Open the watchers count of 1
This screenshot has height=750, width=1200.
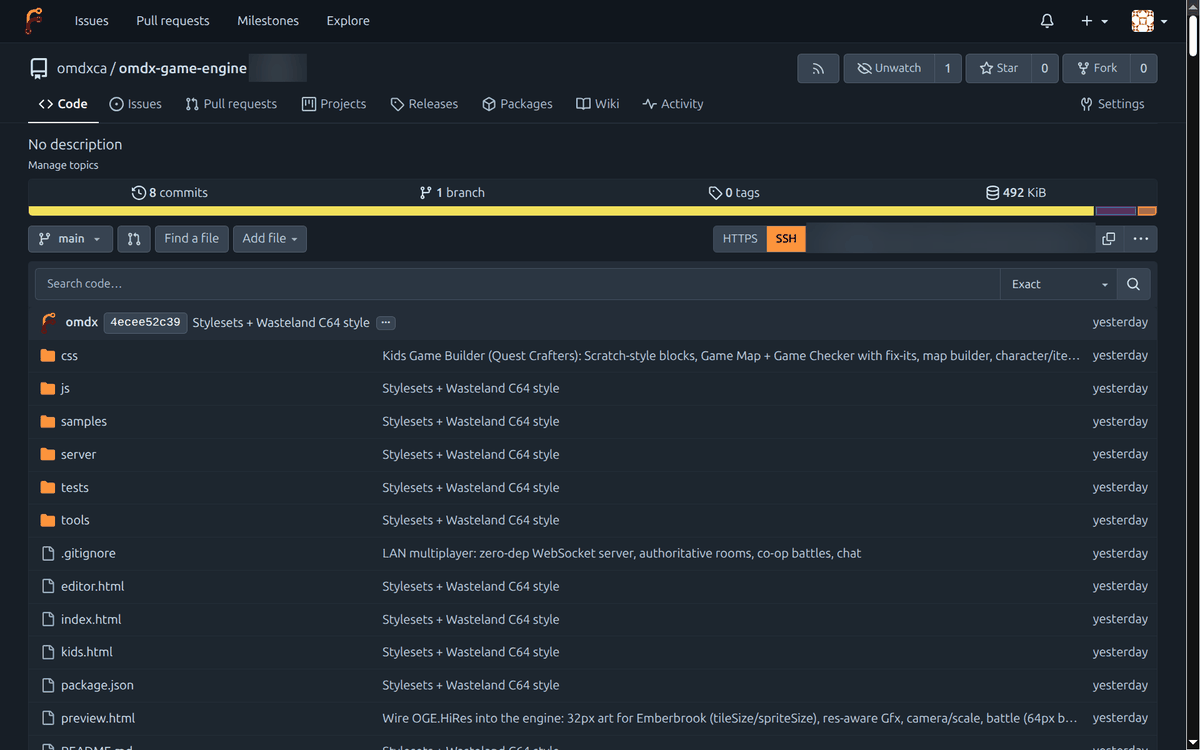(x=948, y=68)
